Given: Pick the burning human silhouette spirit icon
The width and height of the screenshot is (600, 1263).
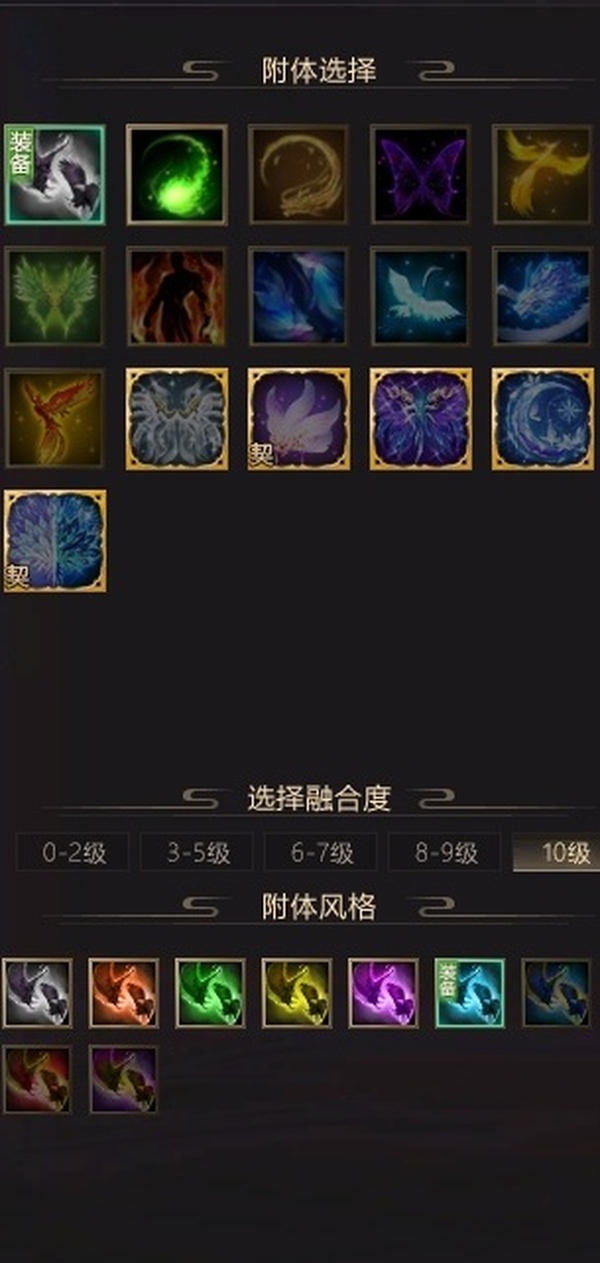Looking at the screenshot, I should pos(176,297).
